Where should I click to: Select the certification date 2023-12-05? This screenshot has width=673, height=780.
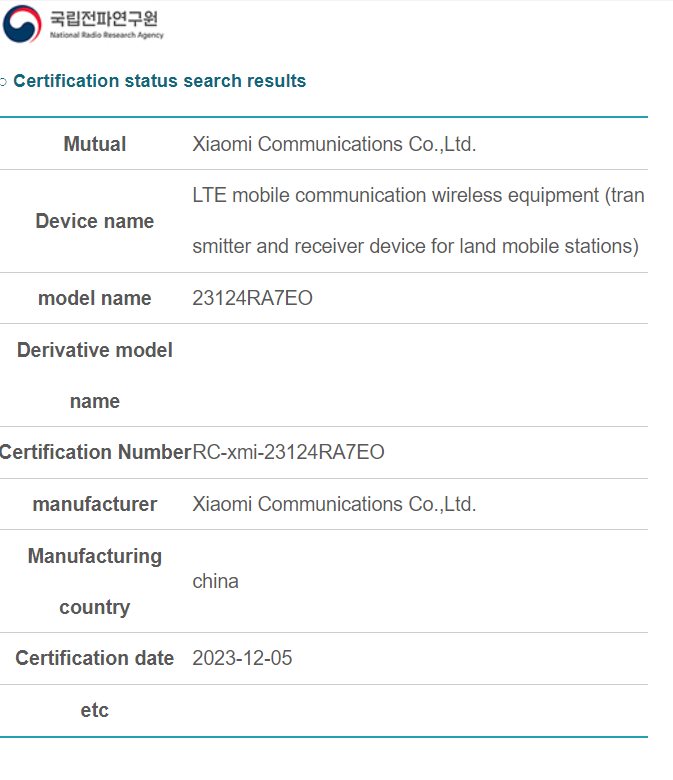(242, 658)
